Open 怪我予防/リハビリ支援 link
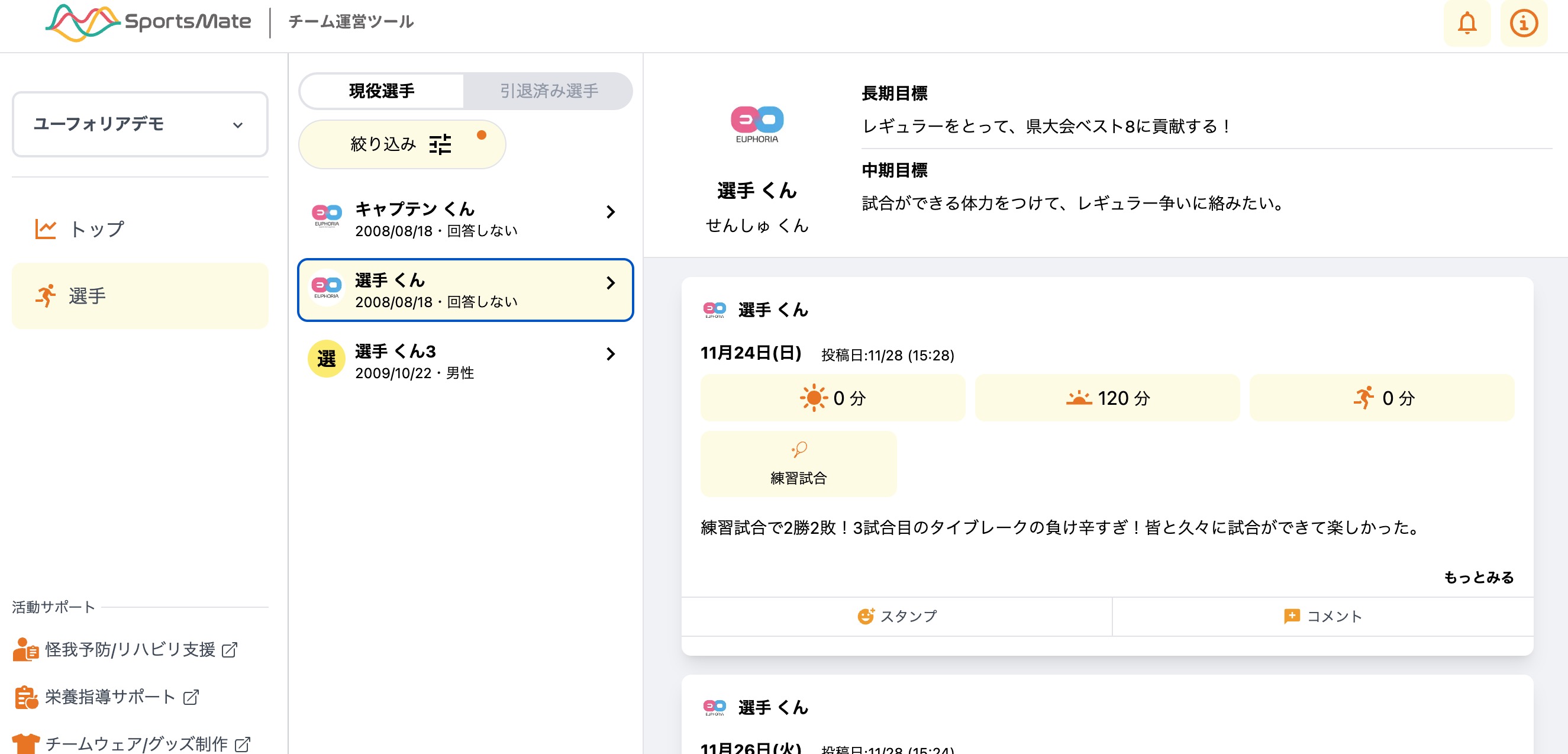The width and height of the screenshot is (1568, 754). (x=125, y=650)
